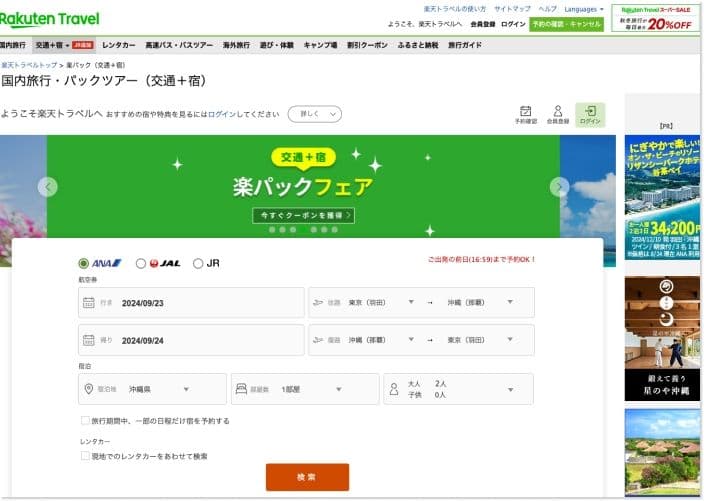The height and width of the screenshot is (501, 704).
Task: Click the location pin icon for accommodation area
Action: 88,389
